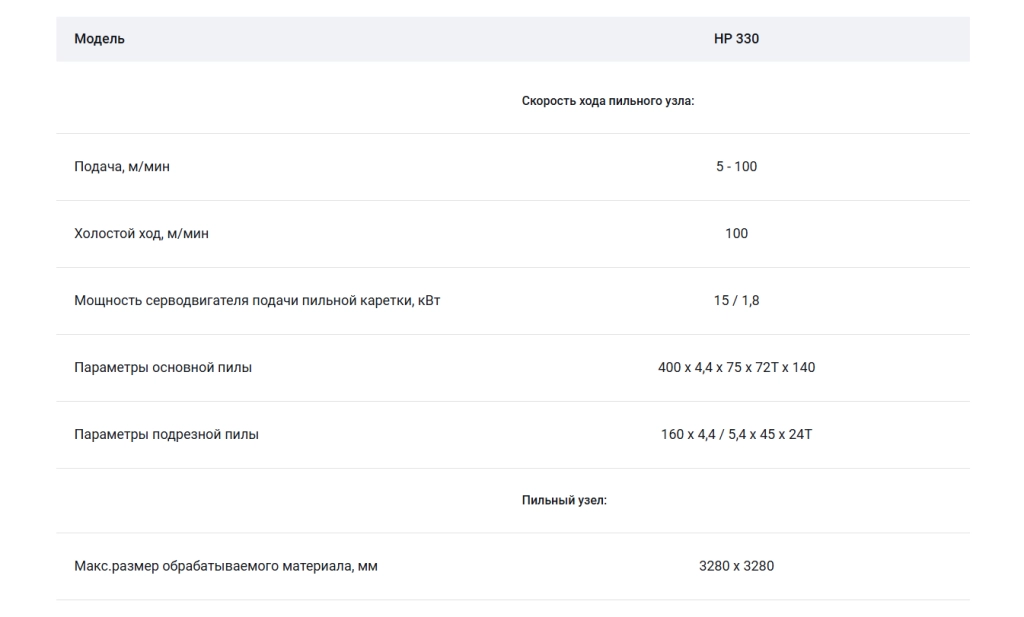Select the 160 x 4,4 / 5,4 x 45 x 24T value
Screen dimensions: 1024x617
736,434
